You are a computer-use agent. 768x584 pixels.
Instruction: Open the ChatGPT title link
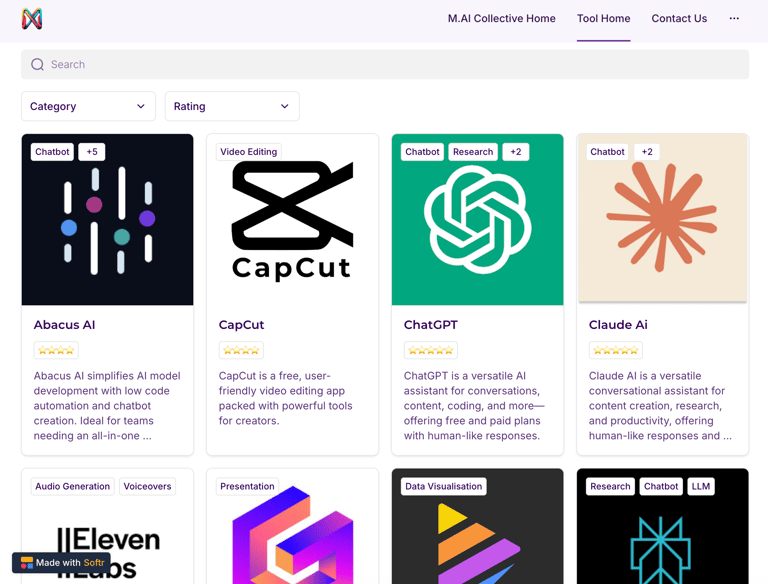click(431, 325)
